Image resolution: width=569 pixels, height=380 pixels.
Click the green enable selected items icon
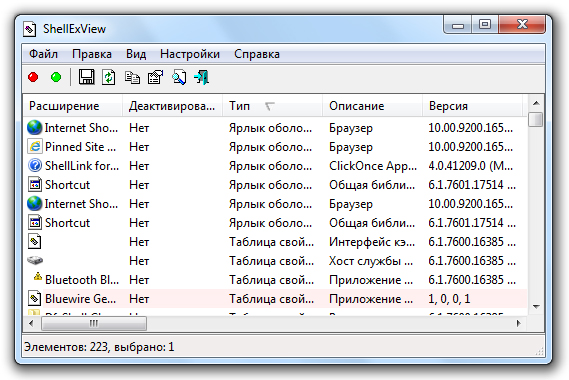(x=56, y=77)
